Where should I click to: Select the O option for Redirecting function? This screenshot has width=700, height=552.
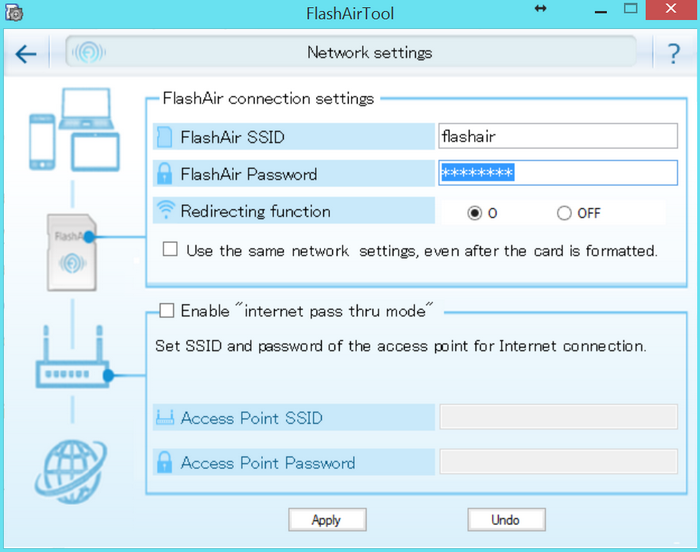click(475, 213)
